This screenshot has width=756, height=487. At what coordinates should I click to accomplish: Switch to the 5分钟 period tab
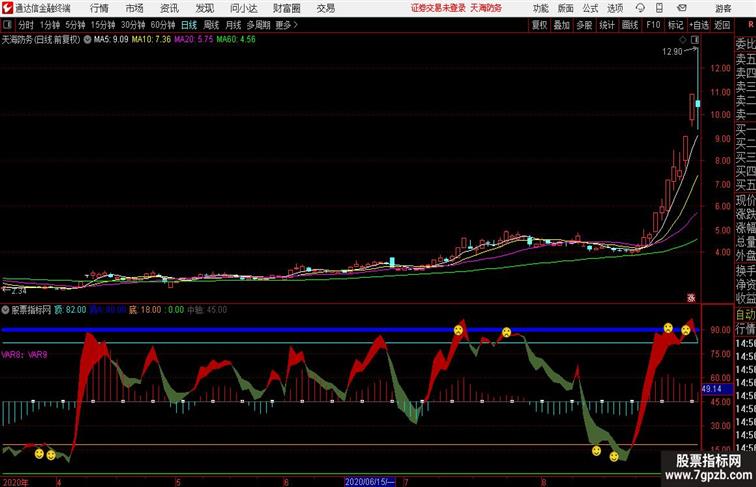[75, 25]
